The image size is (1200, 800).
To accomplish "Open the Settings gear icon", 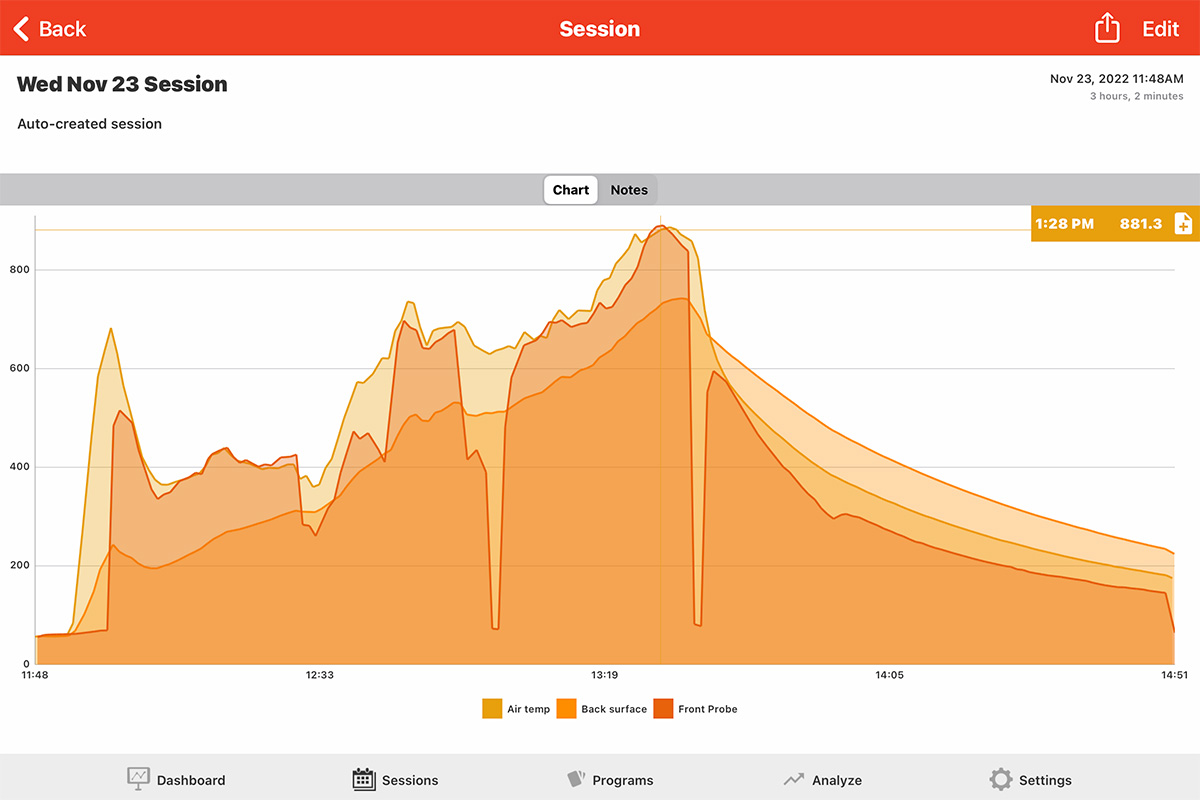I will (x=1000, y=779).
